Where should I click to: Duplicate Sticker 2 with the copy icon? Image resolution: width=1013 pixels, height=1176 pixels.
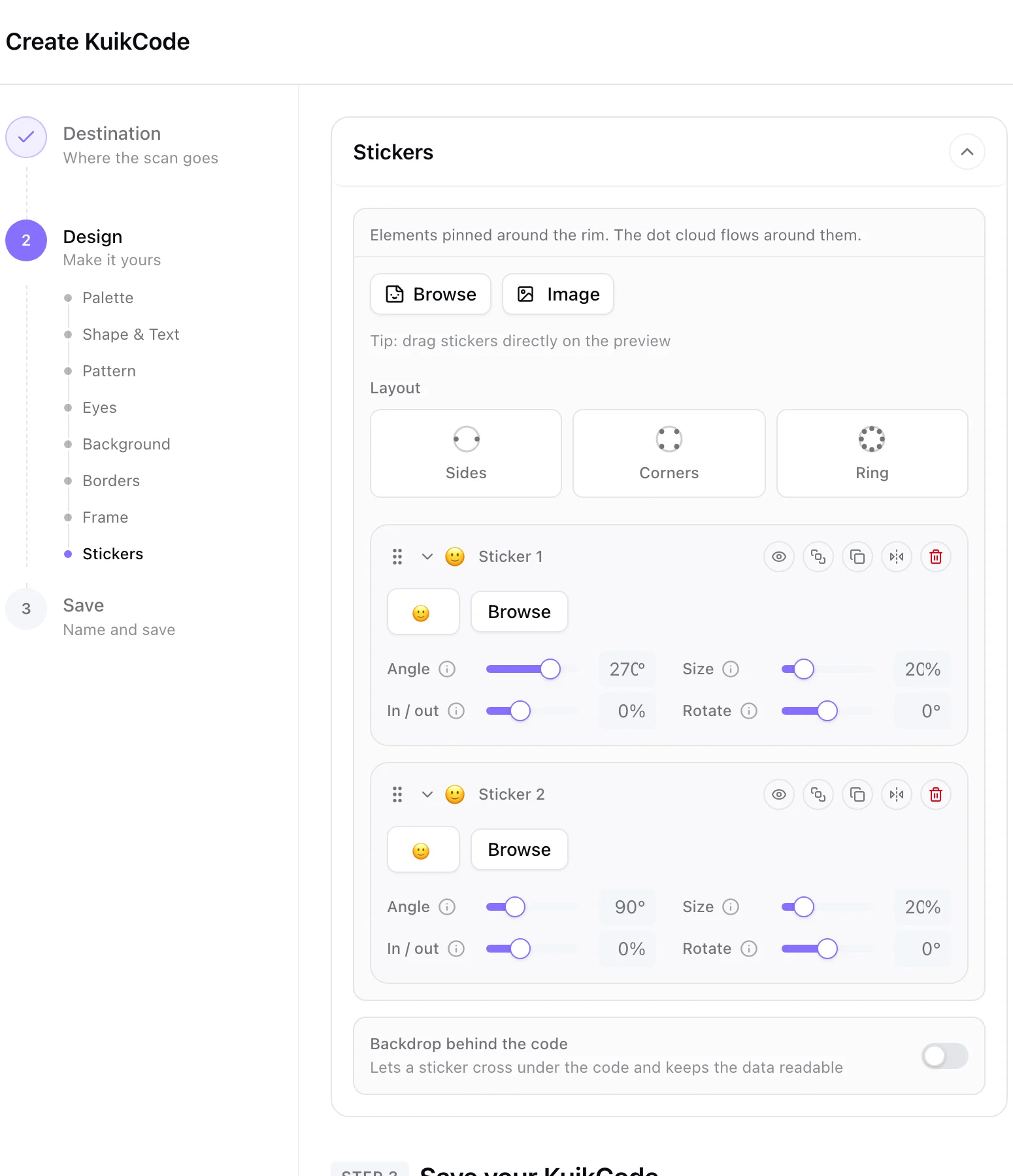point(857,794)
